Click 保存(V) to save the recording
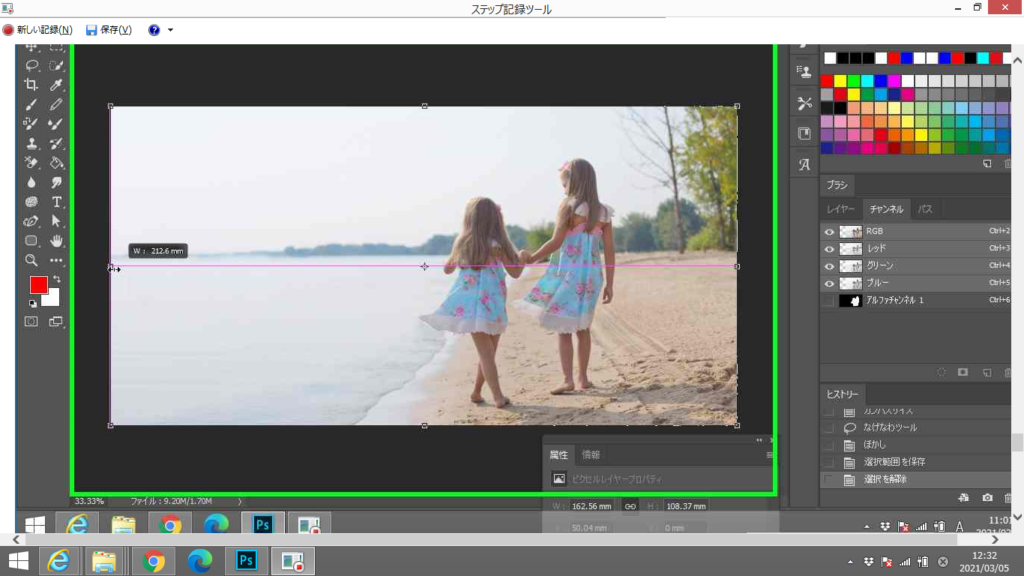The height and width of the screenshot is (576, 1024). coord(109,30)
